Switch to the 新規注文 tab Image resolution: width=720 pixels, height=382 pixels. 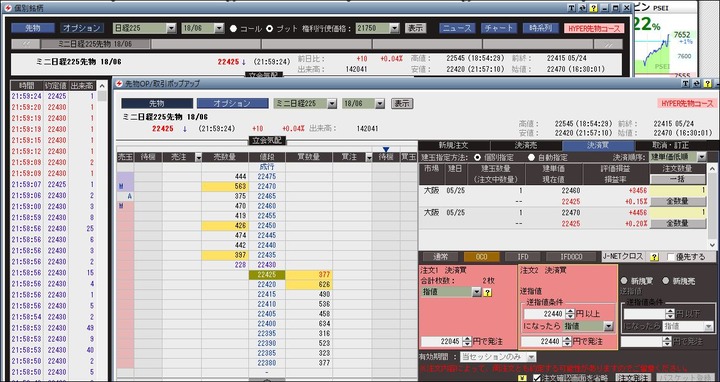[x=454, y=146]
